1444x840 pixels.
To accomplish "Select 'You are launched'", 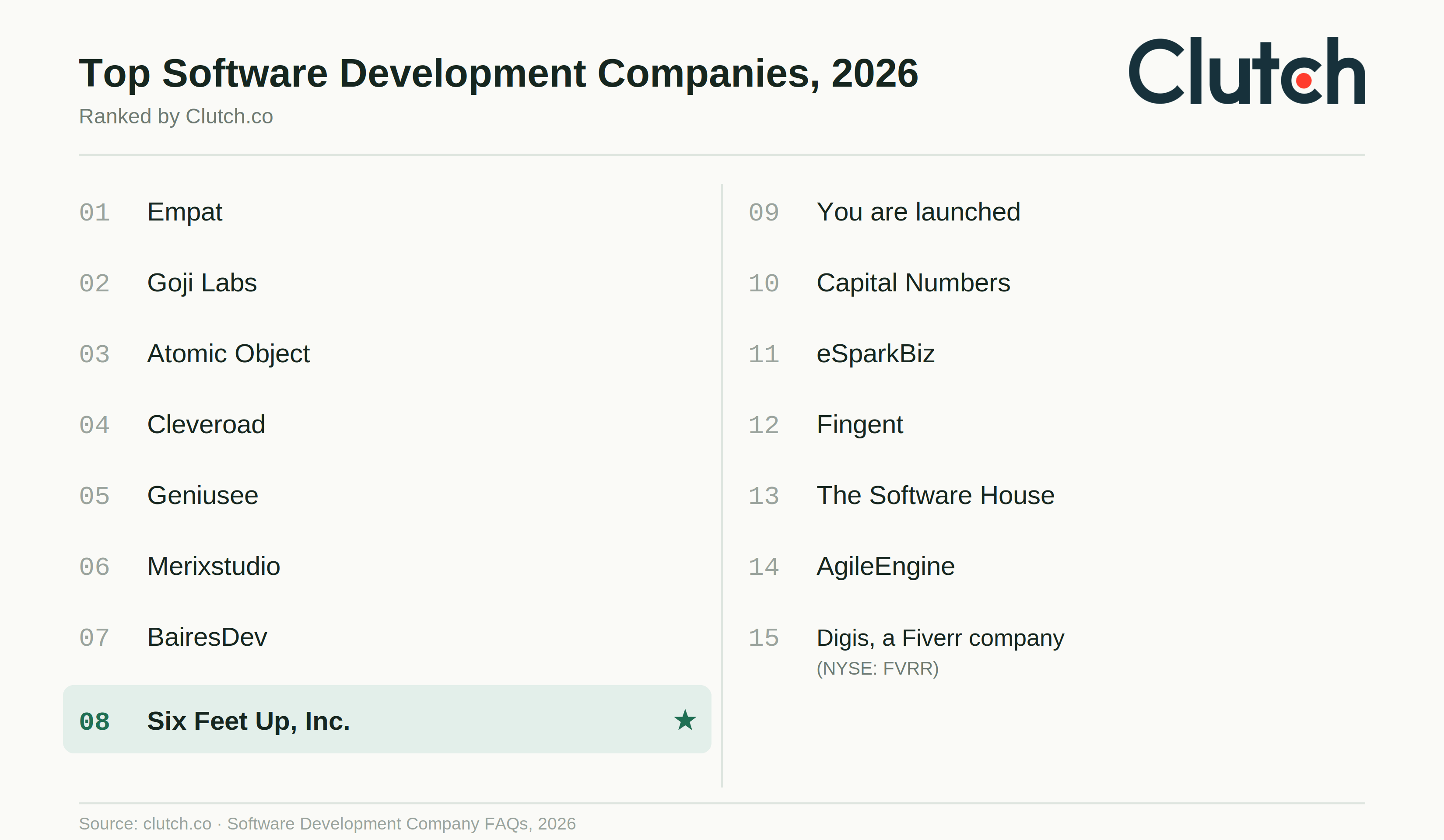I will 918,212.
